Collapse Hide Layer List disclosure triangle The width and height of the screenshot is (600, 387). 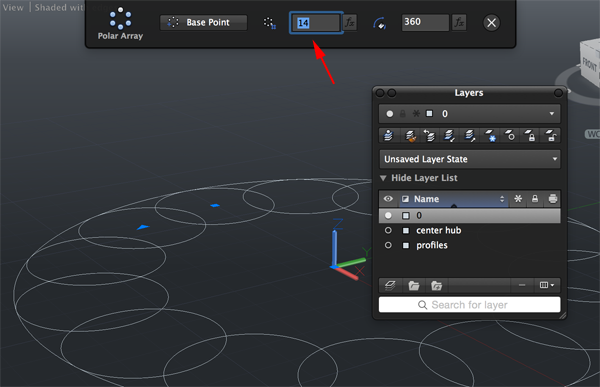[x=383, y=178]
